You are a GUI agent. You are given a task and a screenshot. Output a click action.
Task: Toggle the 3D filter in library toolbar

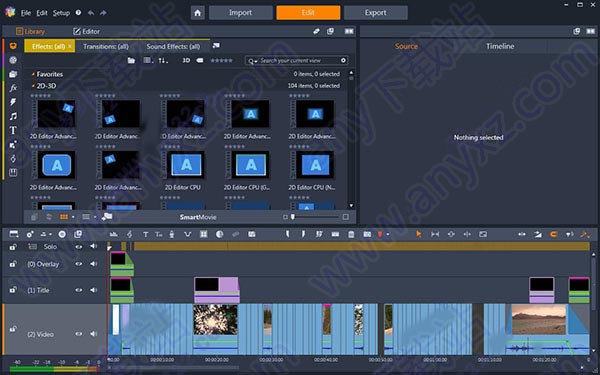coord(186,60)
